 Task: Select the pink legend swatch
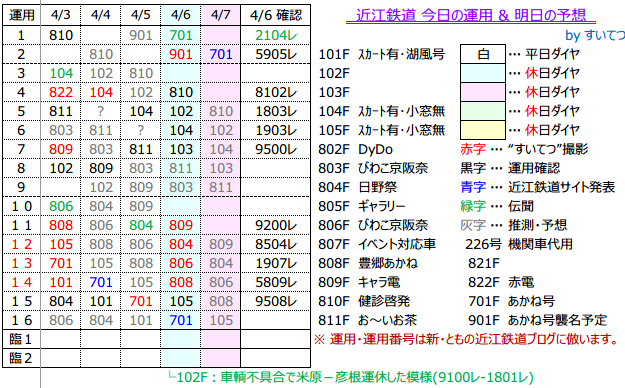point(483,92)
